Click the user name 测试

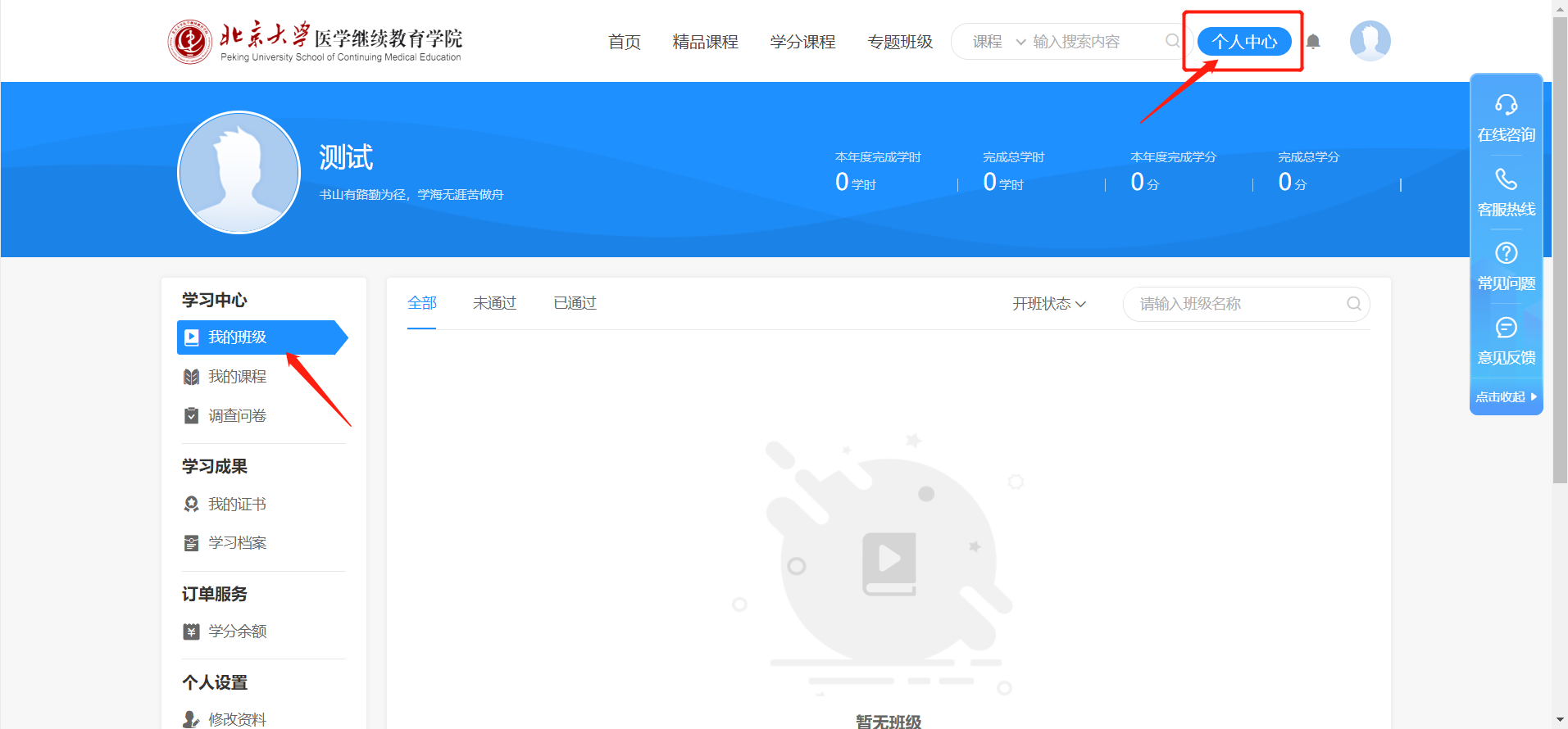click(346, 157)
